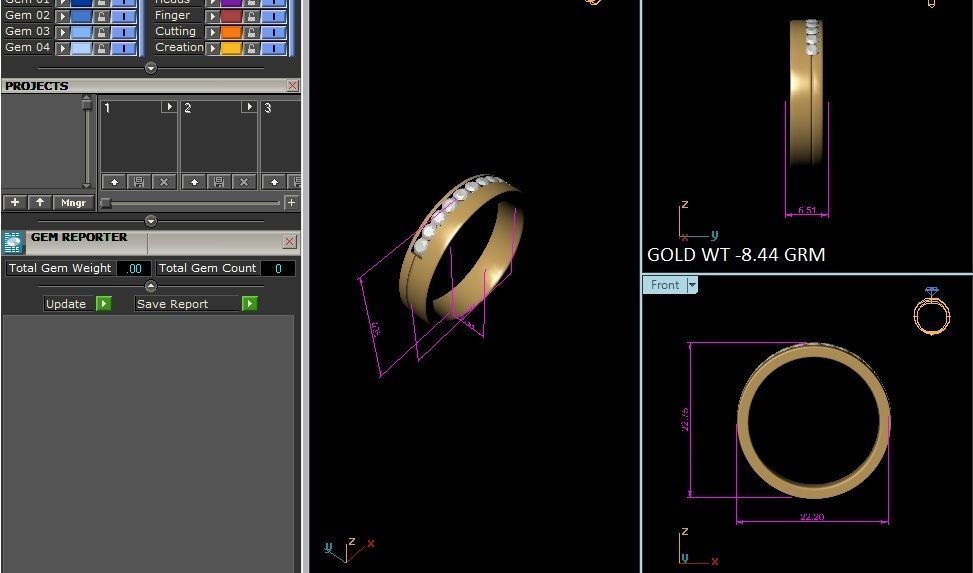Lock the Gem 04 layer

point(101,48)
